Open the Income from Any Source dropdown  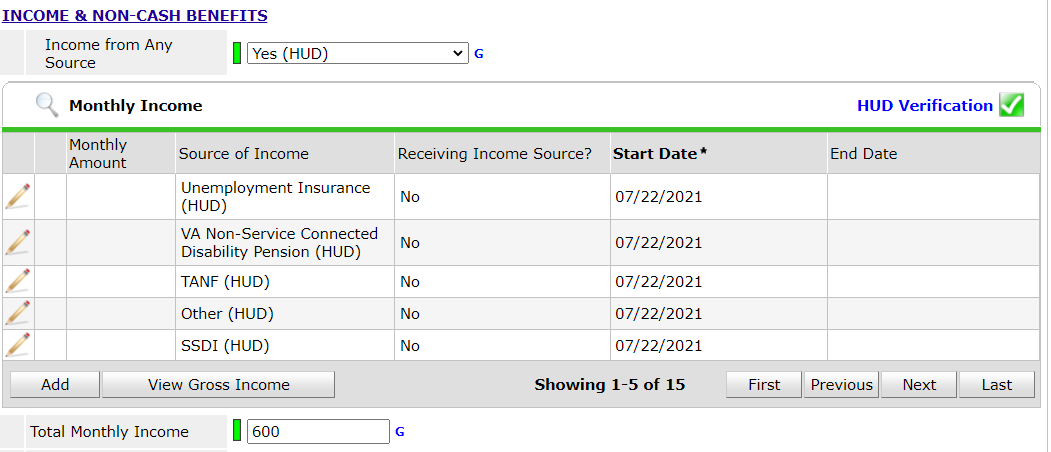click(357, 54)
